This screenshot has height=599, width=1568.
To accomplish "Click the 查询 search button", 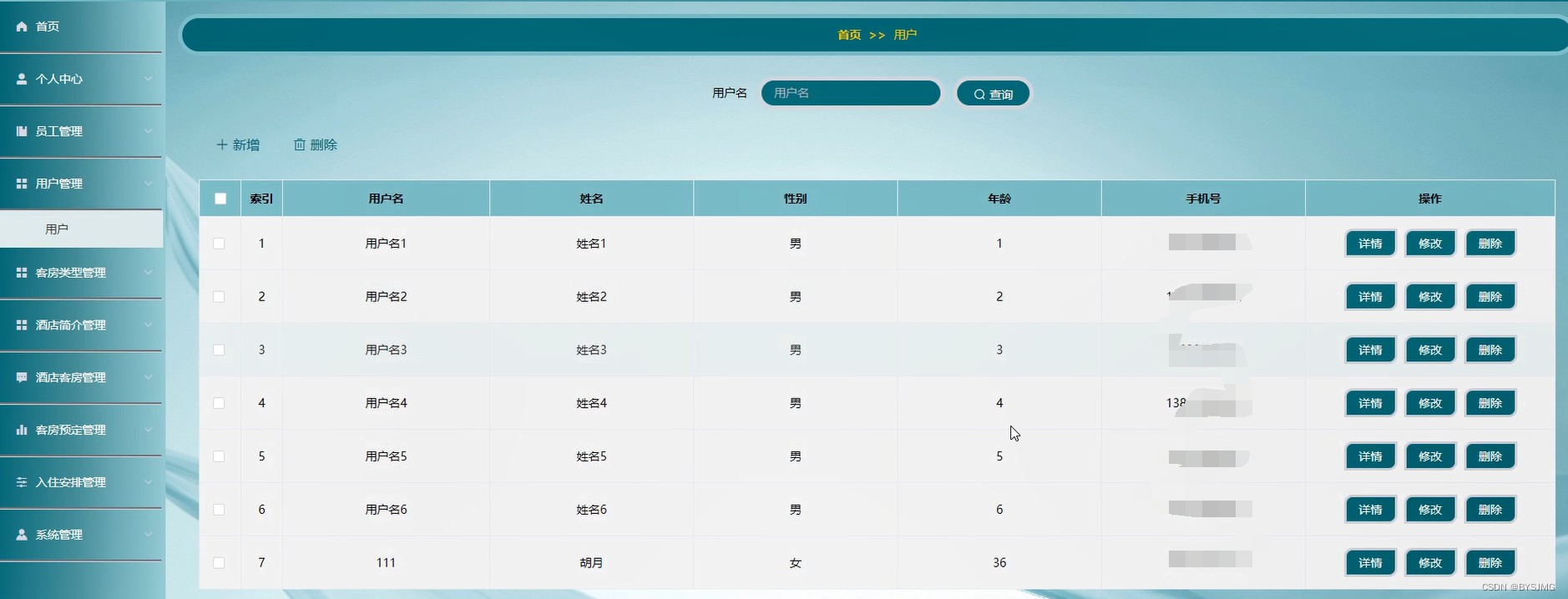I will tap(993, 93).
